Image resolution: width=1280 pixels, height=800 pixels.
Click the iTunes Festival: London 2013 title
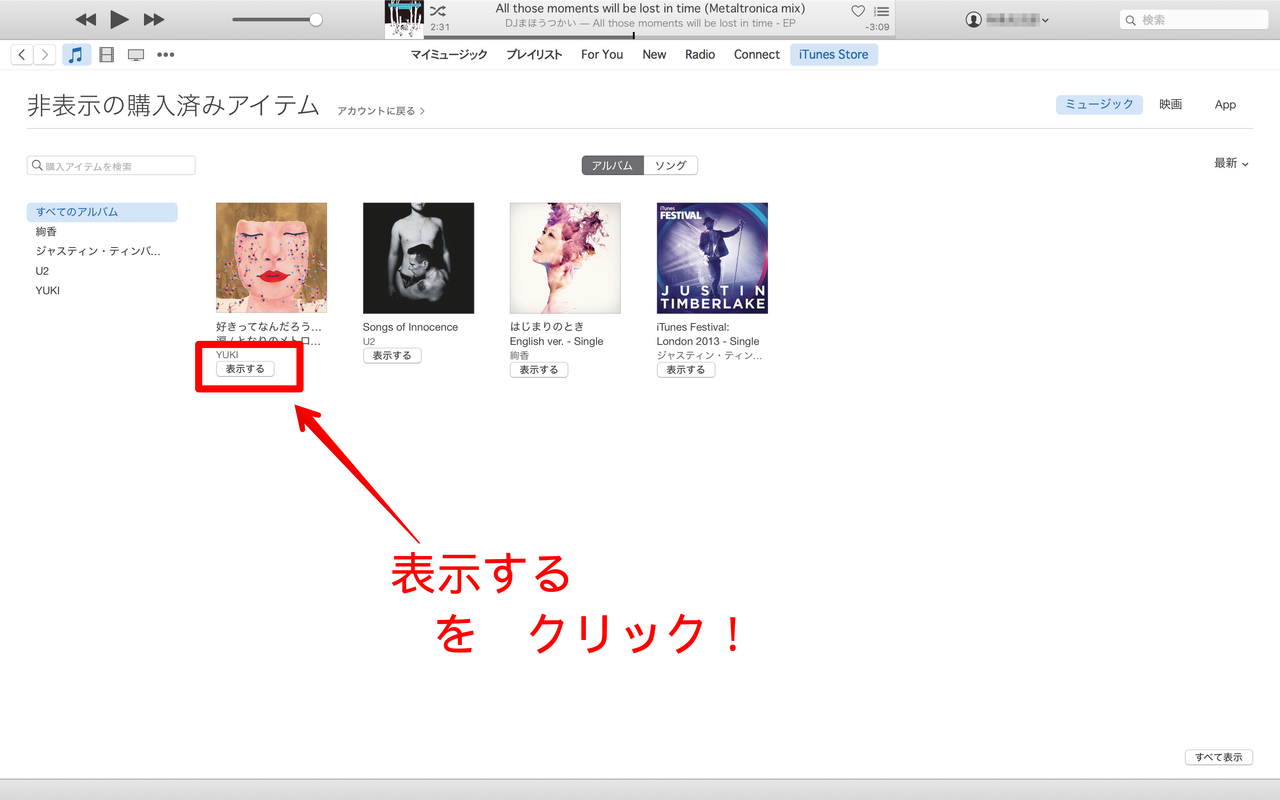707,334
